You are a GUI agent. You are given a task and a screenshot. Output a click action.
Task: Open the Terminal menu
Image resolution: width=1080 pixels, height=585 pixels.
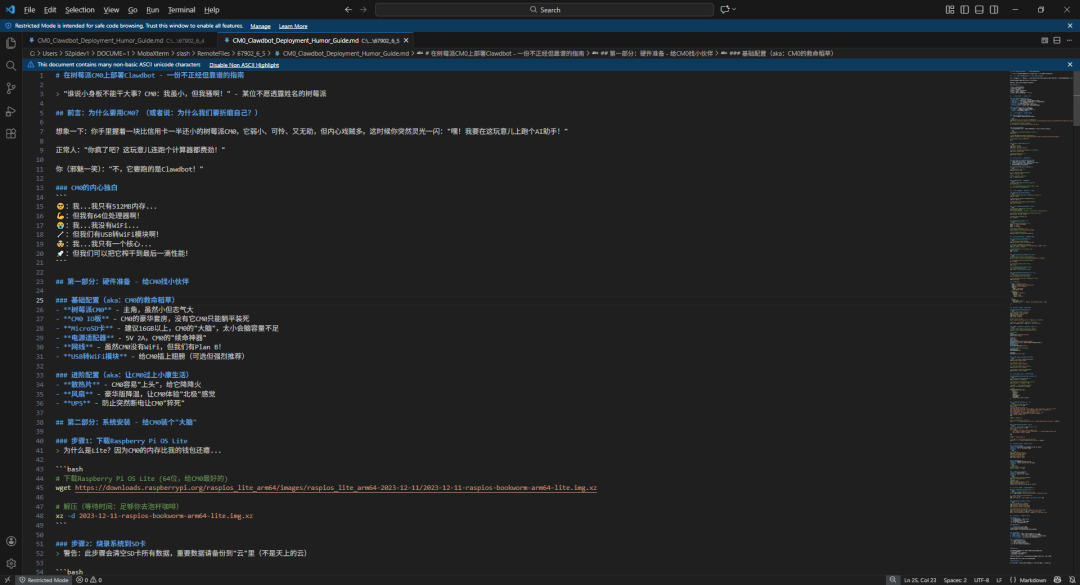(x=181, y=10)
